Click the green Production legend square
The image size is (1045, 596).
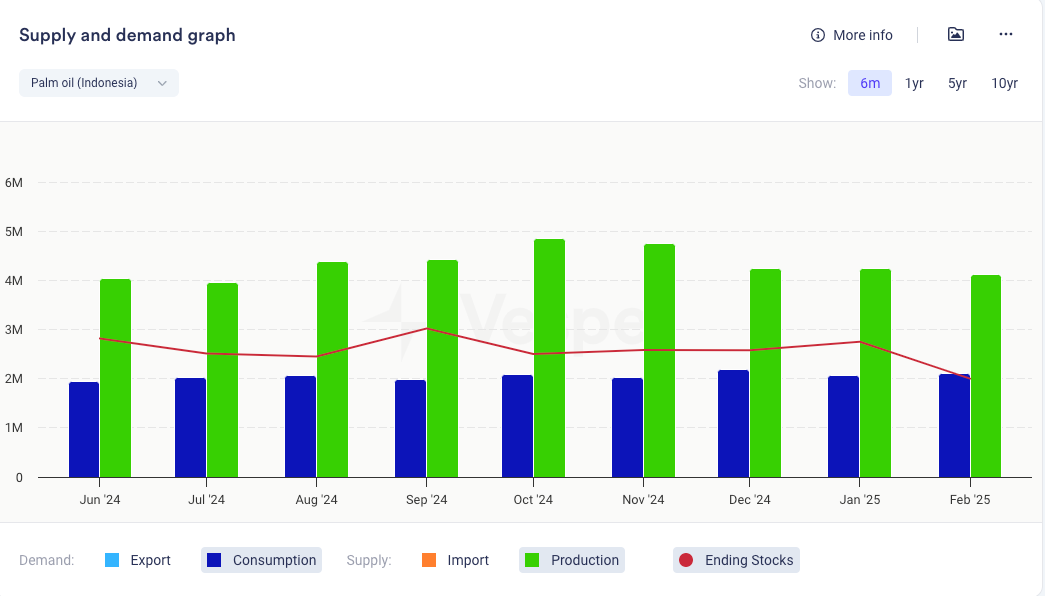coord(533,560)
